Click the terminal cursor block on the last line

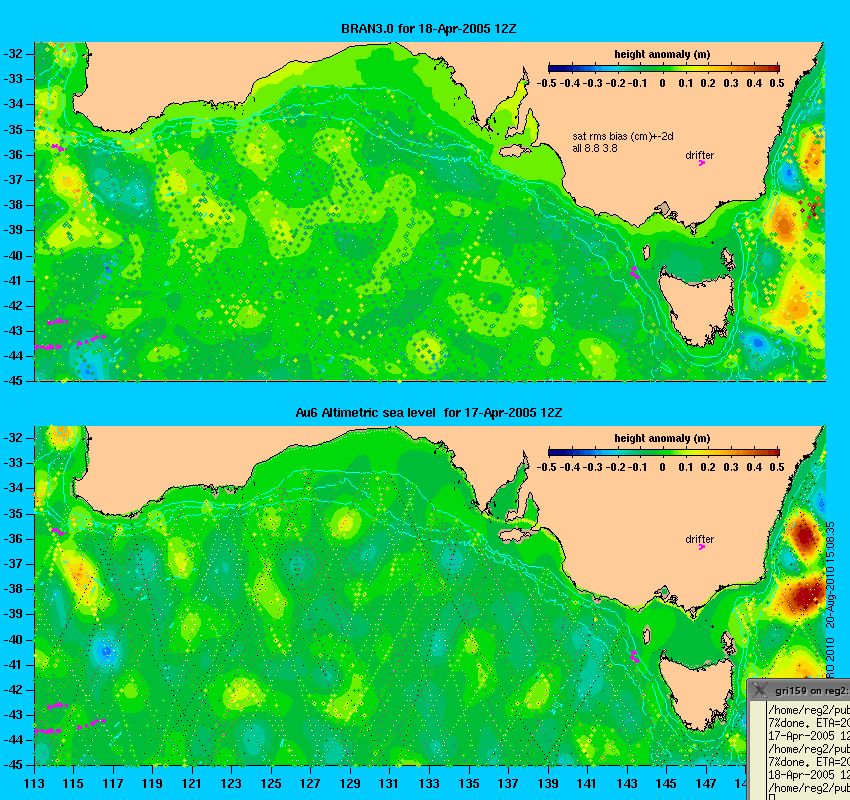pyautogui.click(x=772, y=797)
